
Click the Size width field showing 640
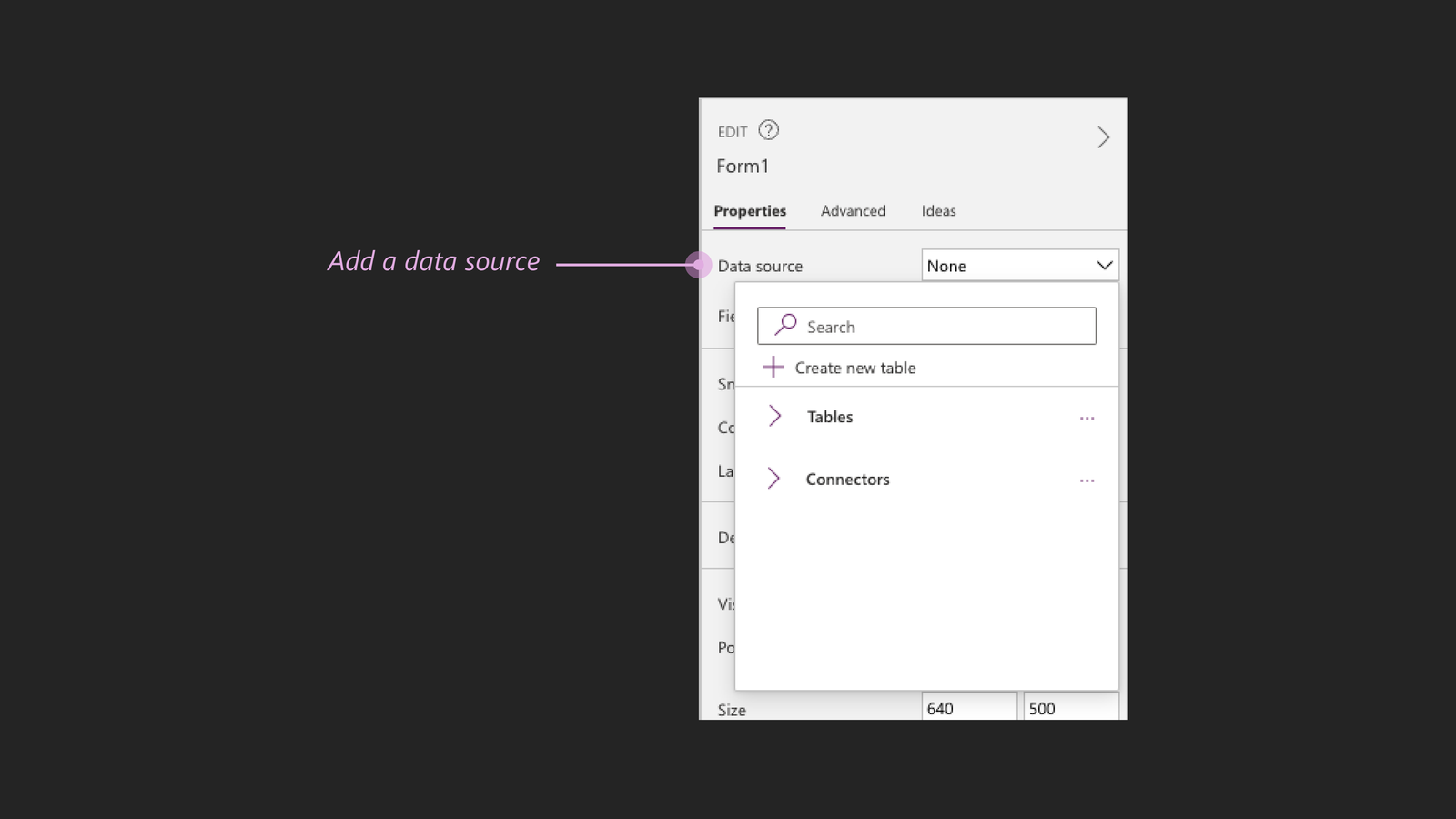tap(969, 707)
